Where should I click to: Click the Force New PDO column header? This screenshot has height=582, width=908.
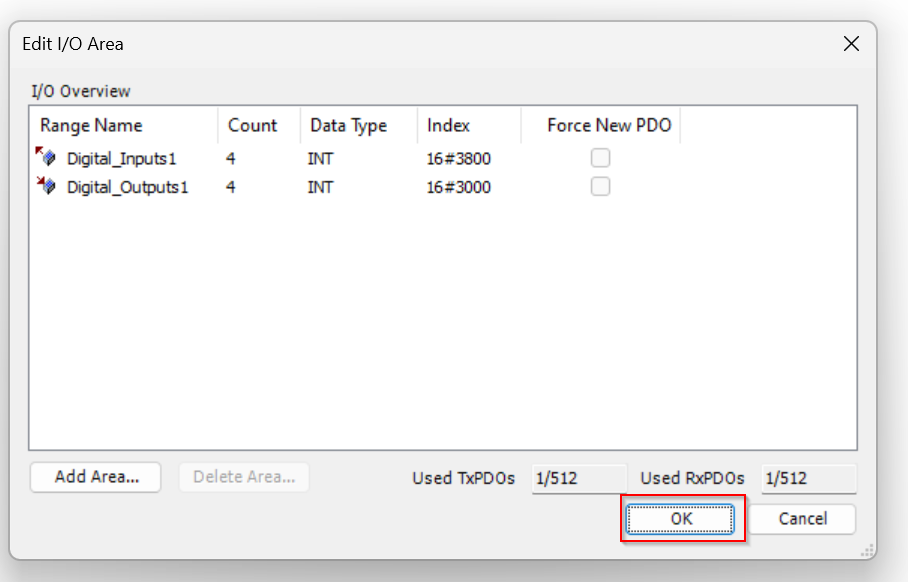point(601,125)
